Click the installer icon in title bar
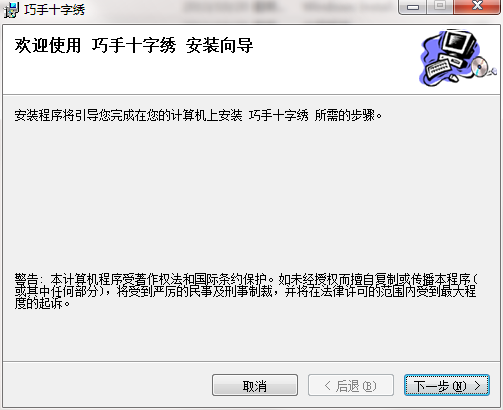The width and height of the screenshot is (503, 410). (x=11, y=10)
